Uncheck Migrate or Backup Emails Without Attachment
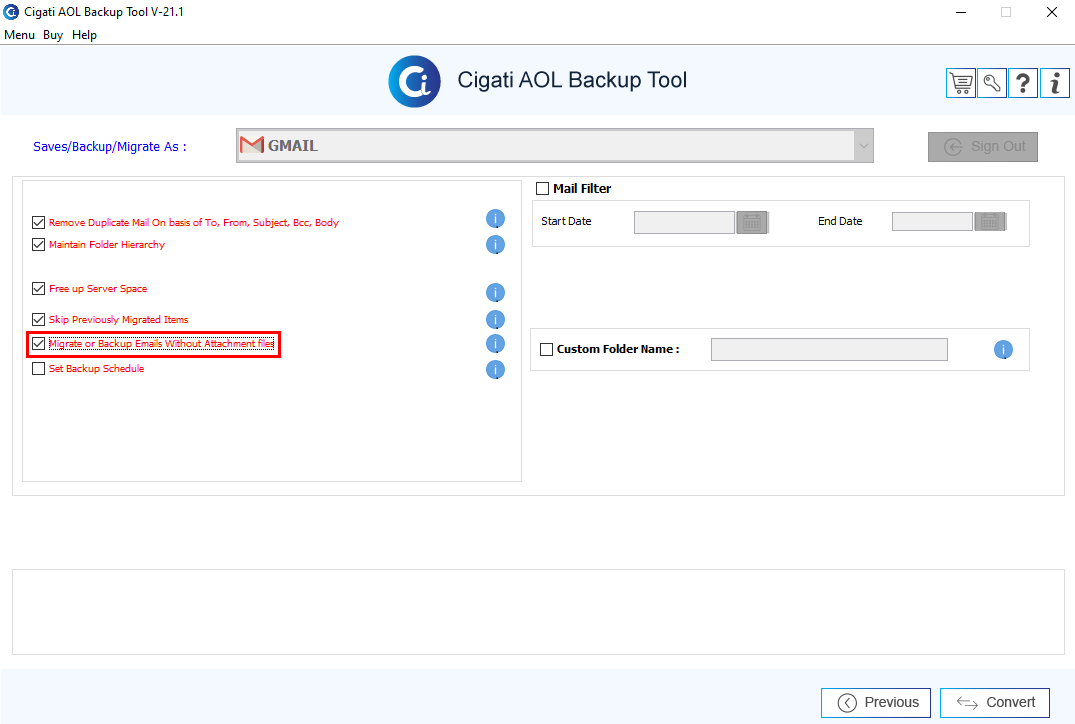The height and width of the screenshot is (724, 1075). (38, 343)
